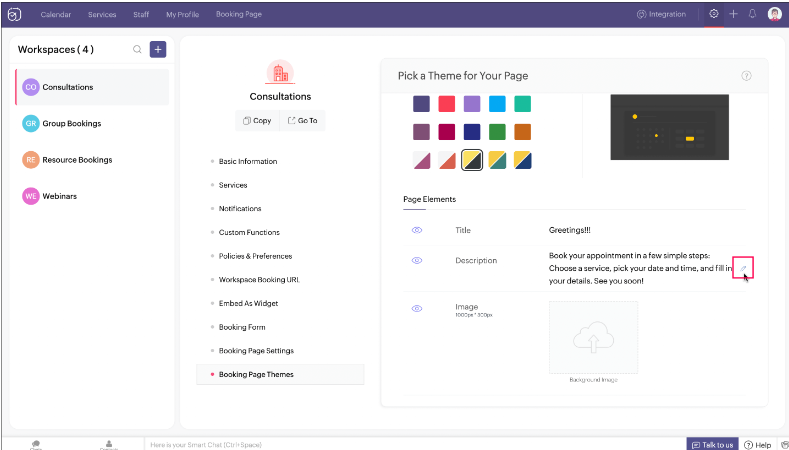Click the help question mark in theme panel

(746, 76)
